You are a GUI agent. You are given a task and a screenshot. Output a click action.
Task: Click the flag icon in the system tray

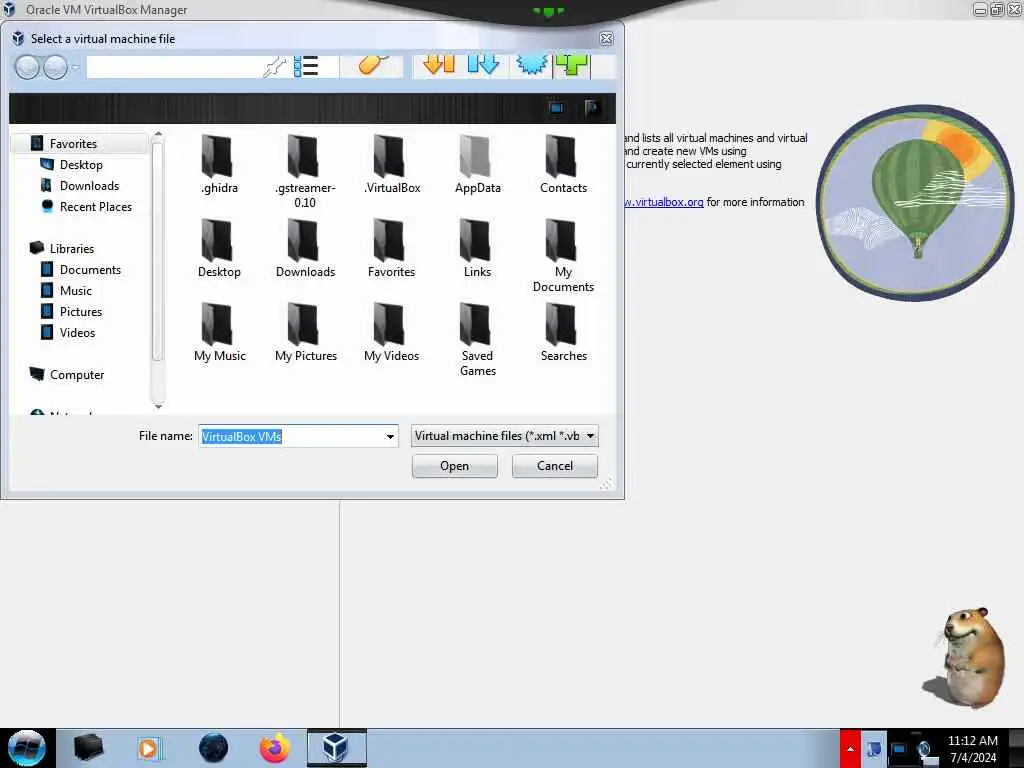click(x=874, y=748)
